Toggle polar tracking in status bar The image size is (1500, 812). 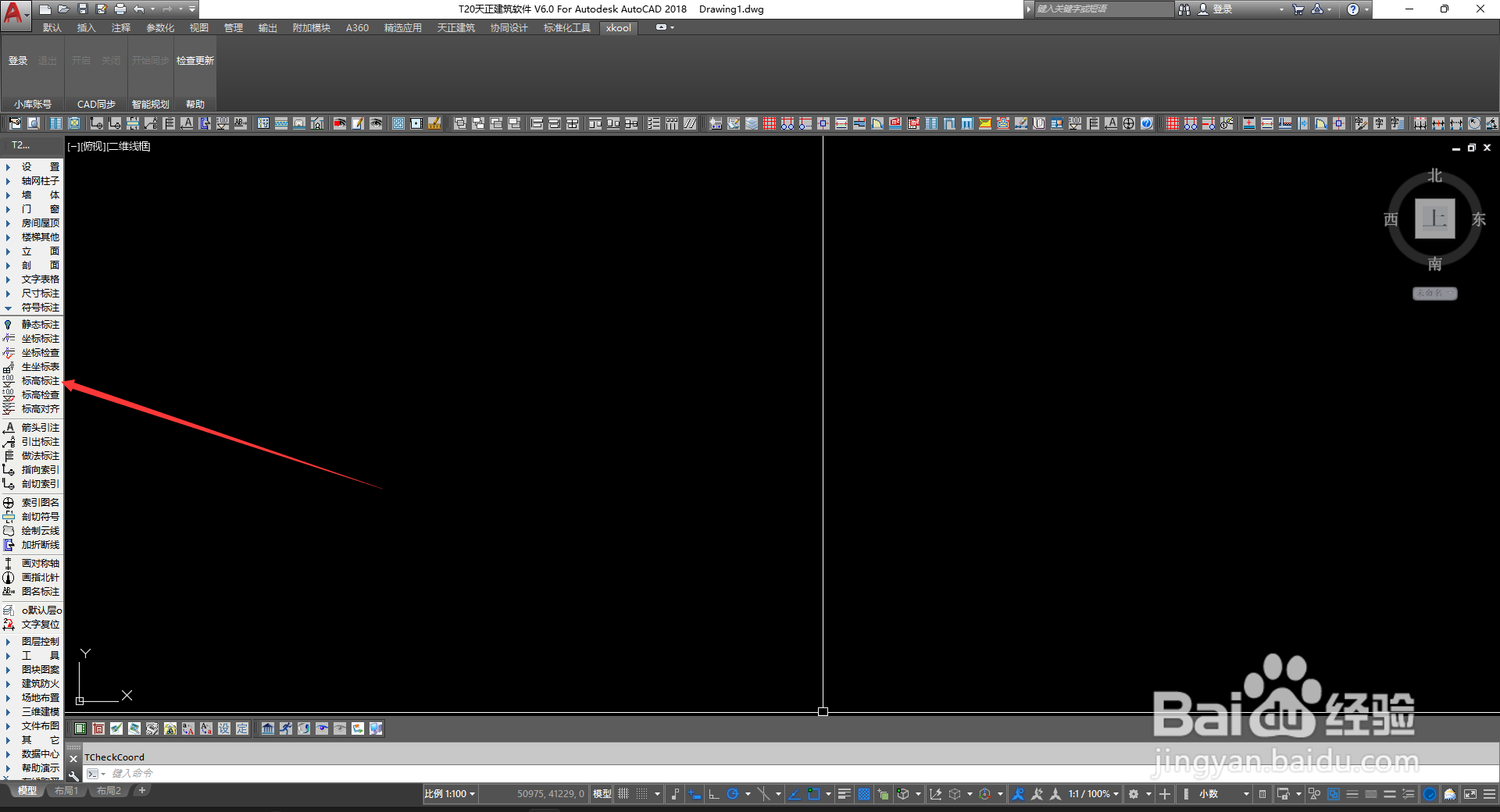(x=733, y=794)
